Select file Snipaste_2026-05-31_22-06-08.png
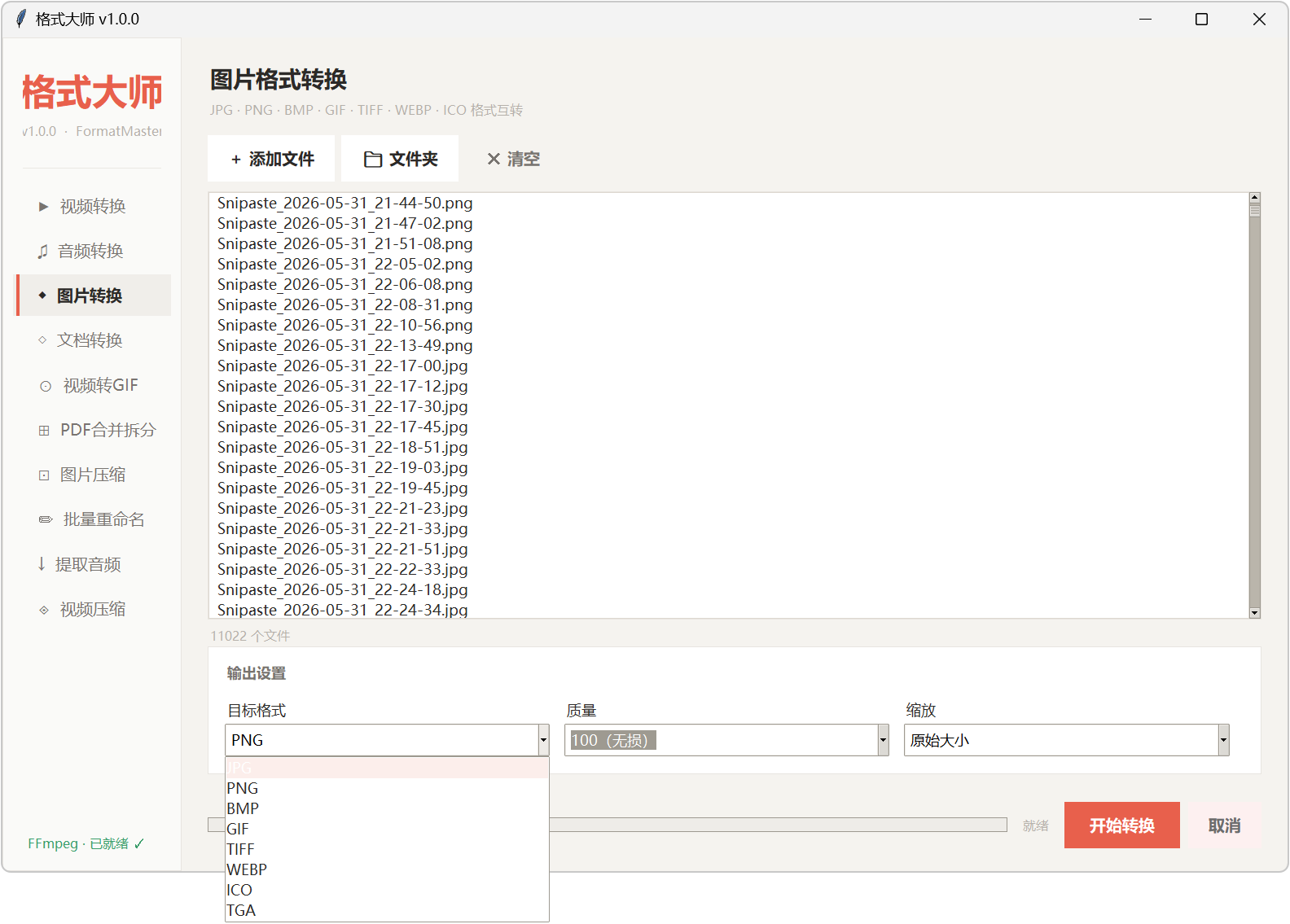The height and width of the screenshot is (924, 1290). [x=729, y=285]
